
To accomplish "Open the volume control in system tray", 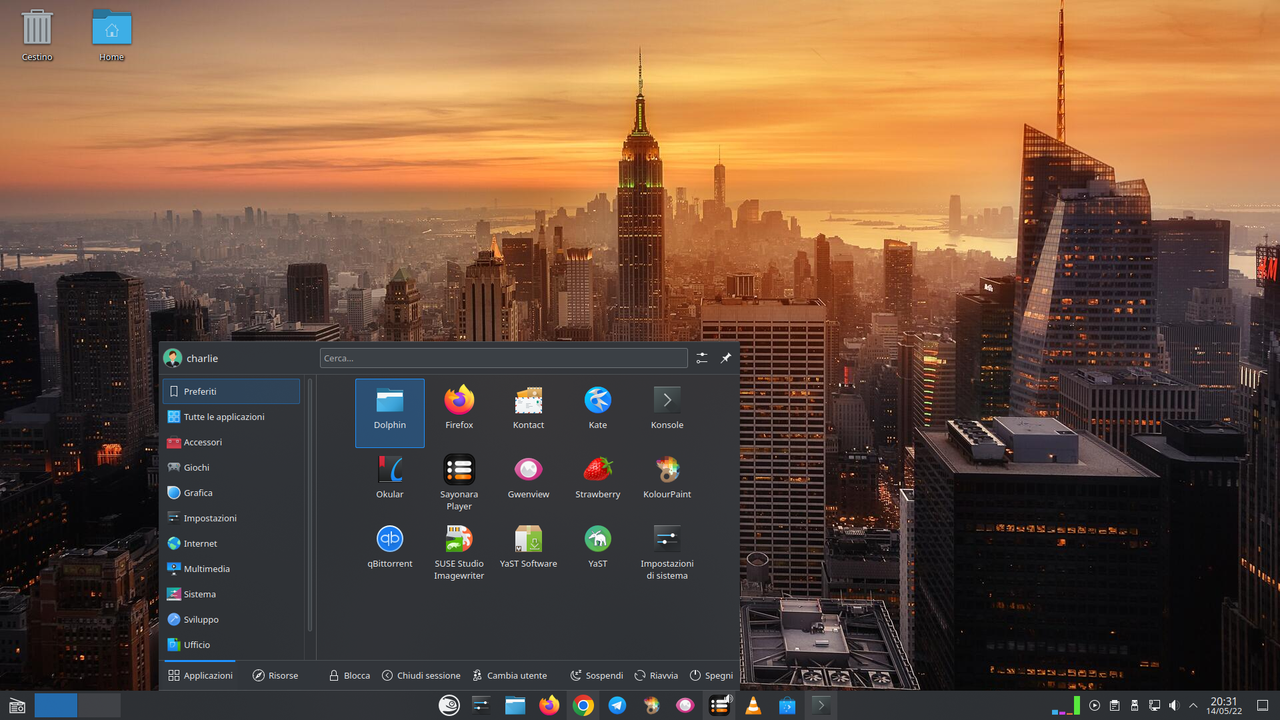I will coord(1174,706).
